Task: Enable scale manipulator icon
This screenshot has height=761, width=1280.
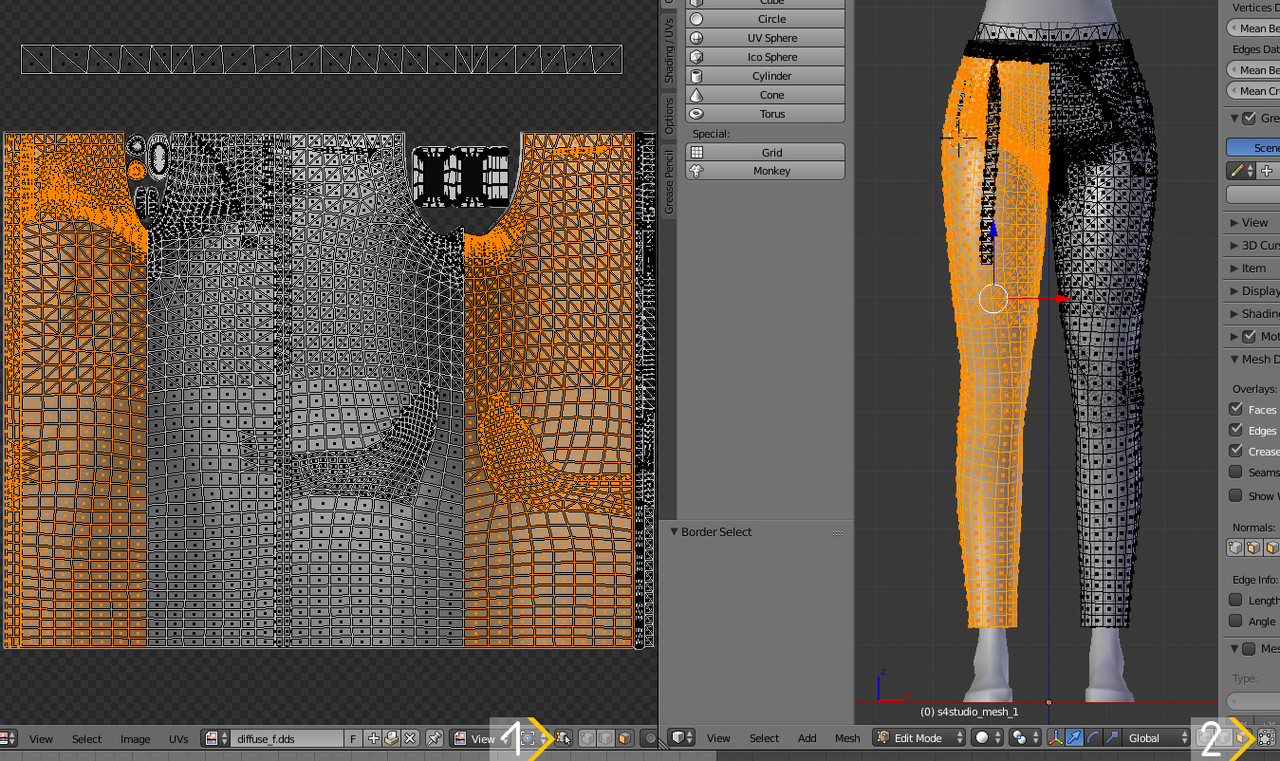Action: click(1111, 738)
